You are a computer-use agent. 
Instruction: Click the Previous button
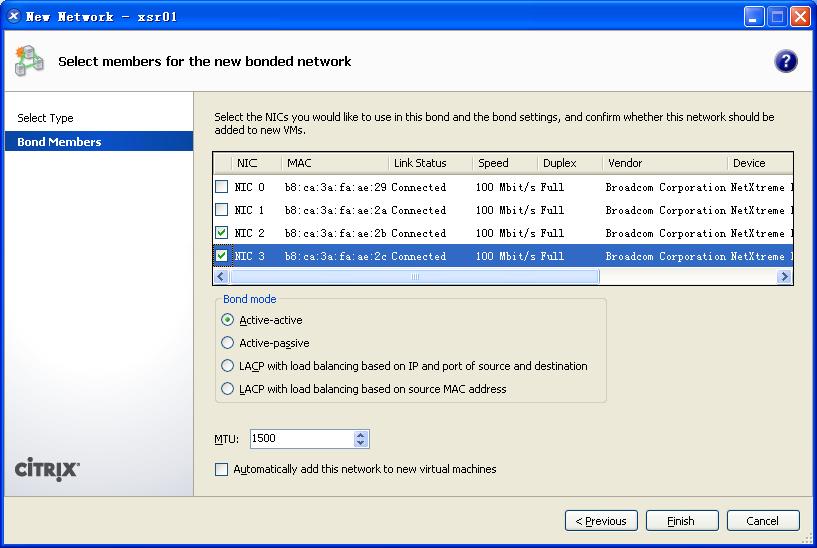(x=601, y=520)
